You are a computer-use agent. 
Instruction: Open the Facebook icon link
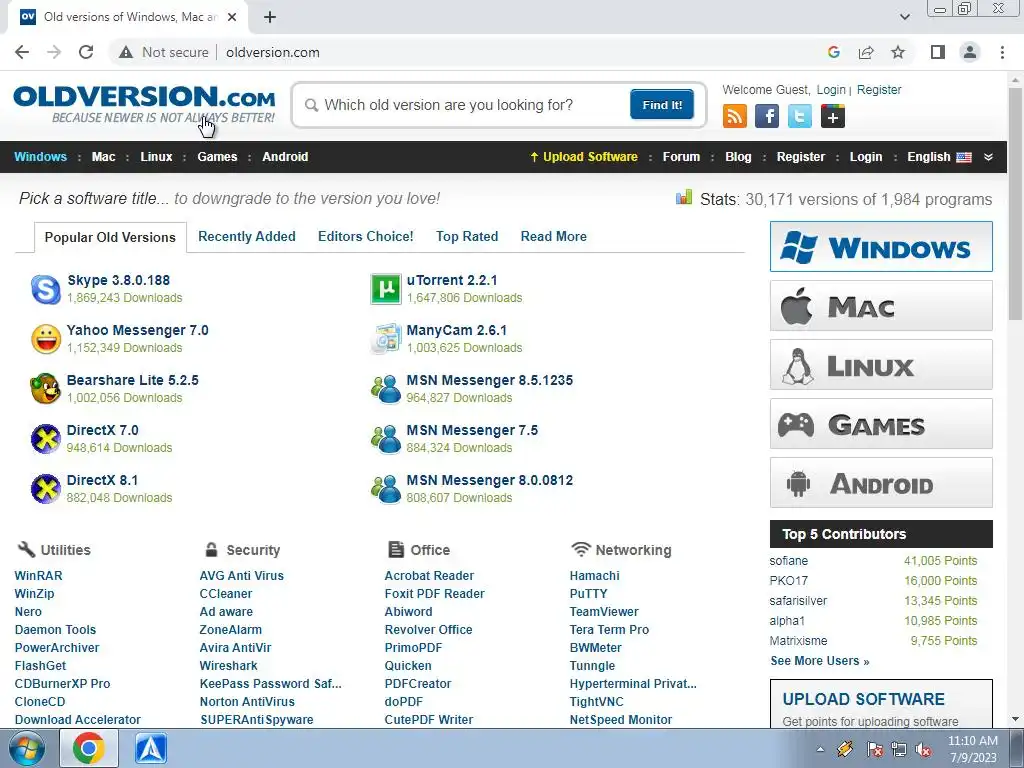coord(767,116)
